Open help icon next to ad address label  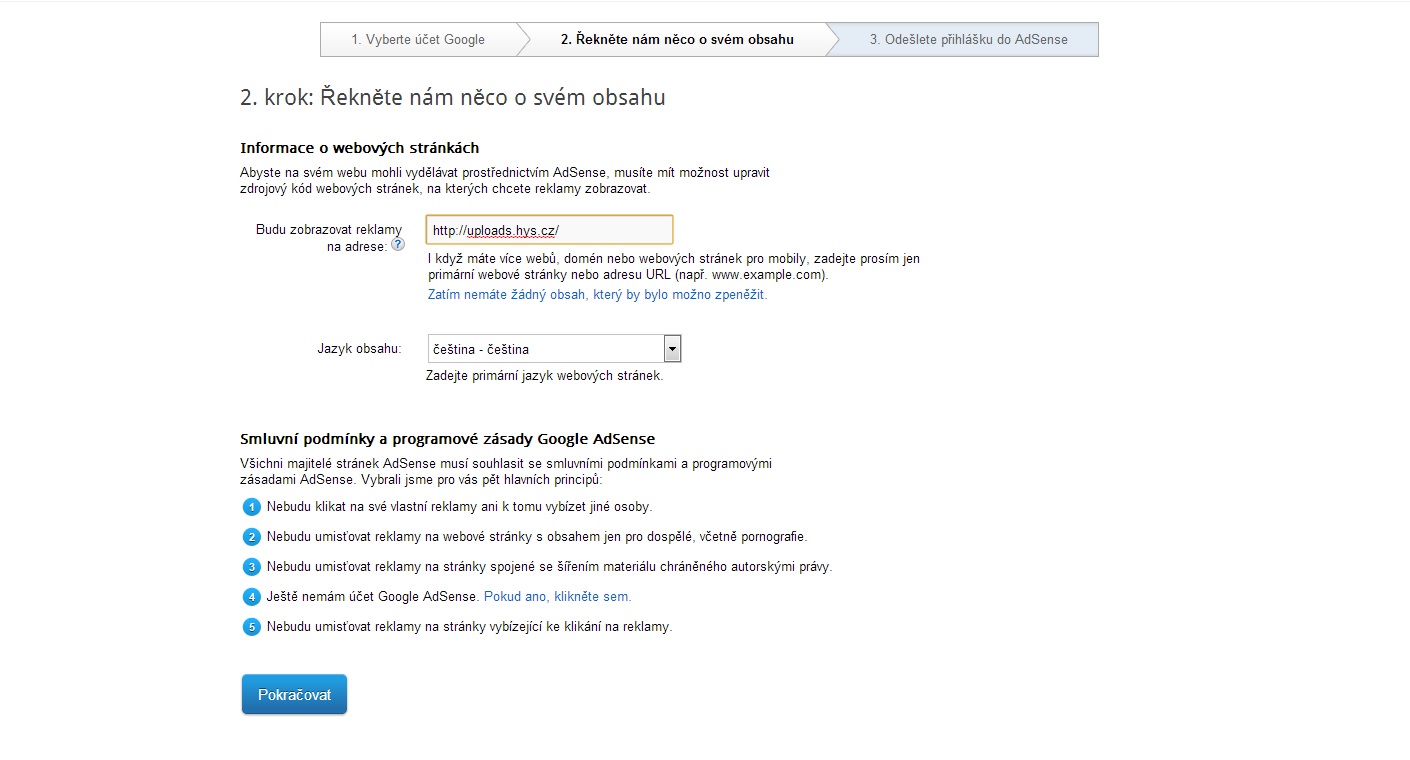coord(398,244)
